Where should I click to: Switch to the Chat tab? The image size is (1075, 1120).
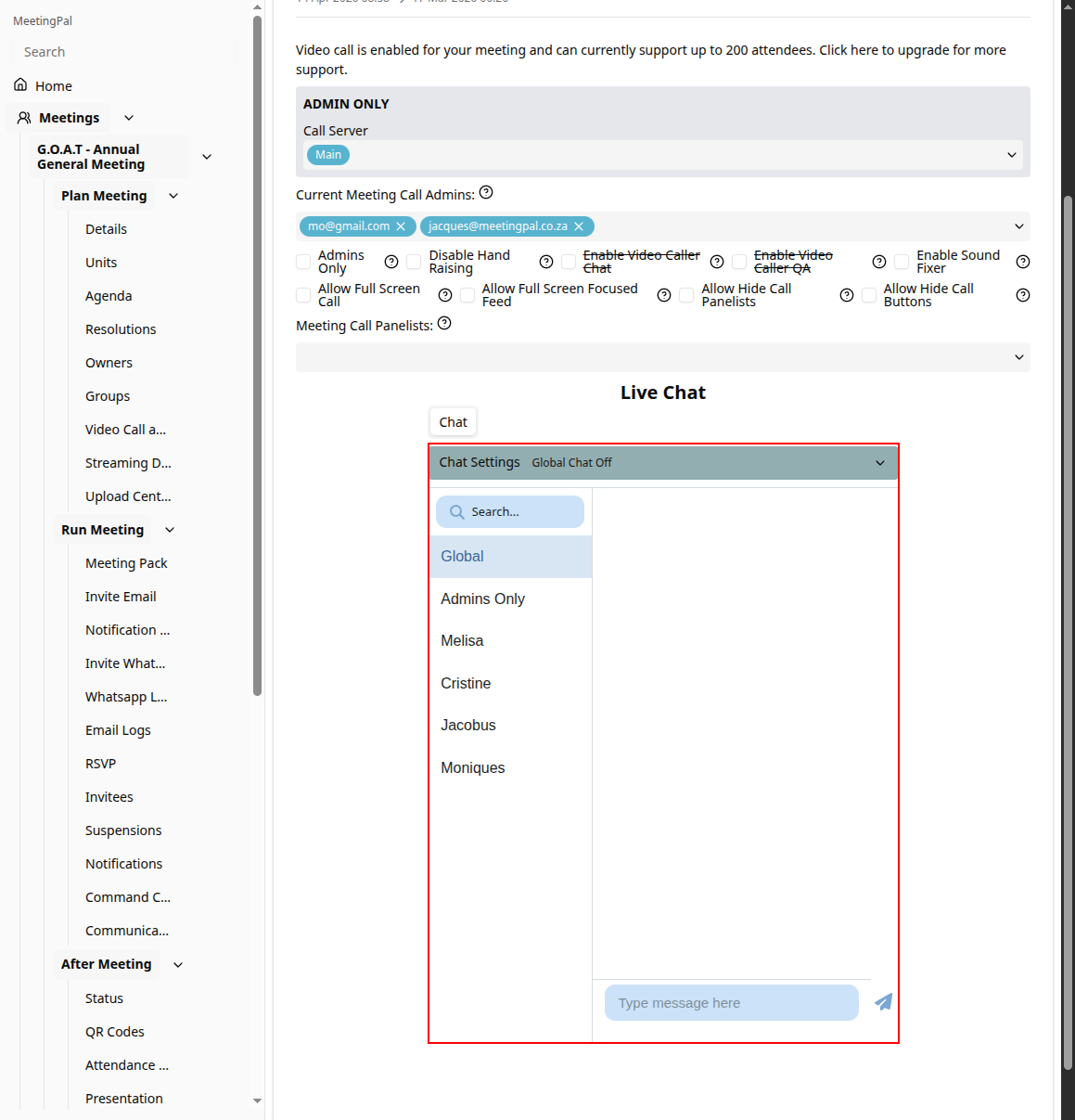click(x=453, y=422)
